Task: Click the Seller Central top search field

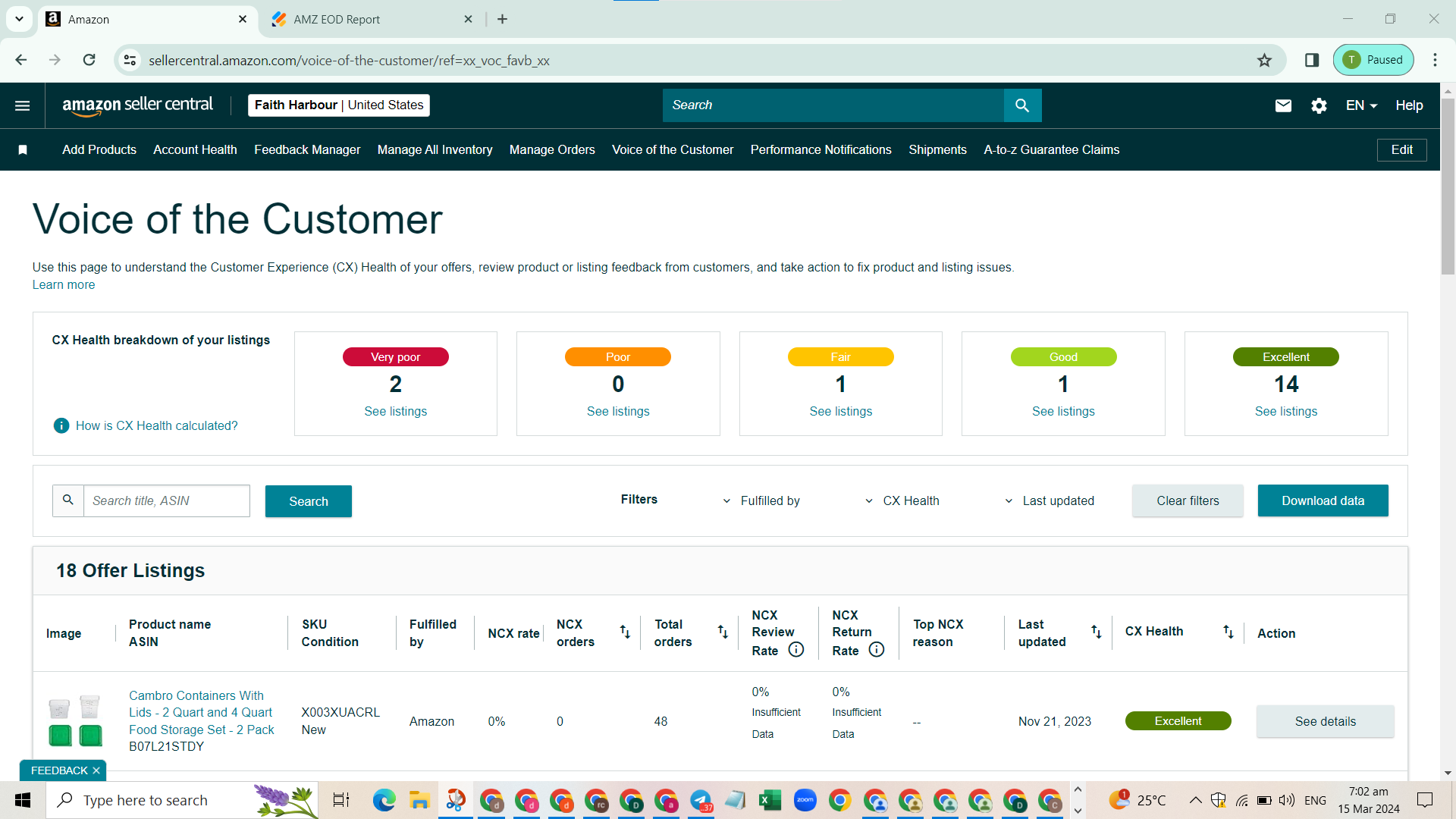Action: [x=833, y=105]
